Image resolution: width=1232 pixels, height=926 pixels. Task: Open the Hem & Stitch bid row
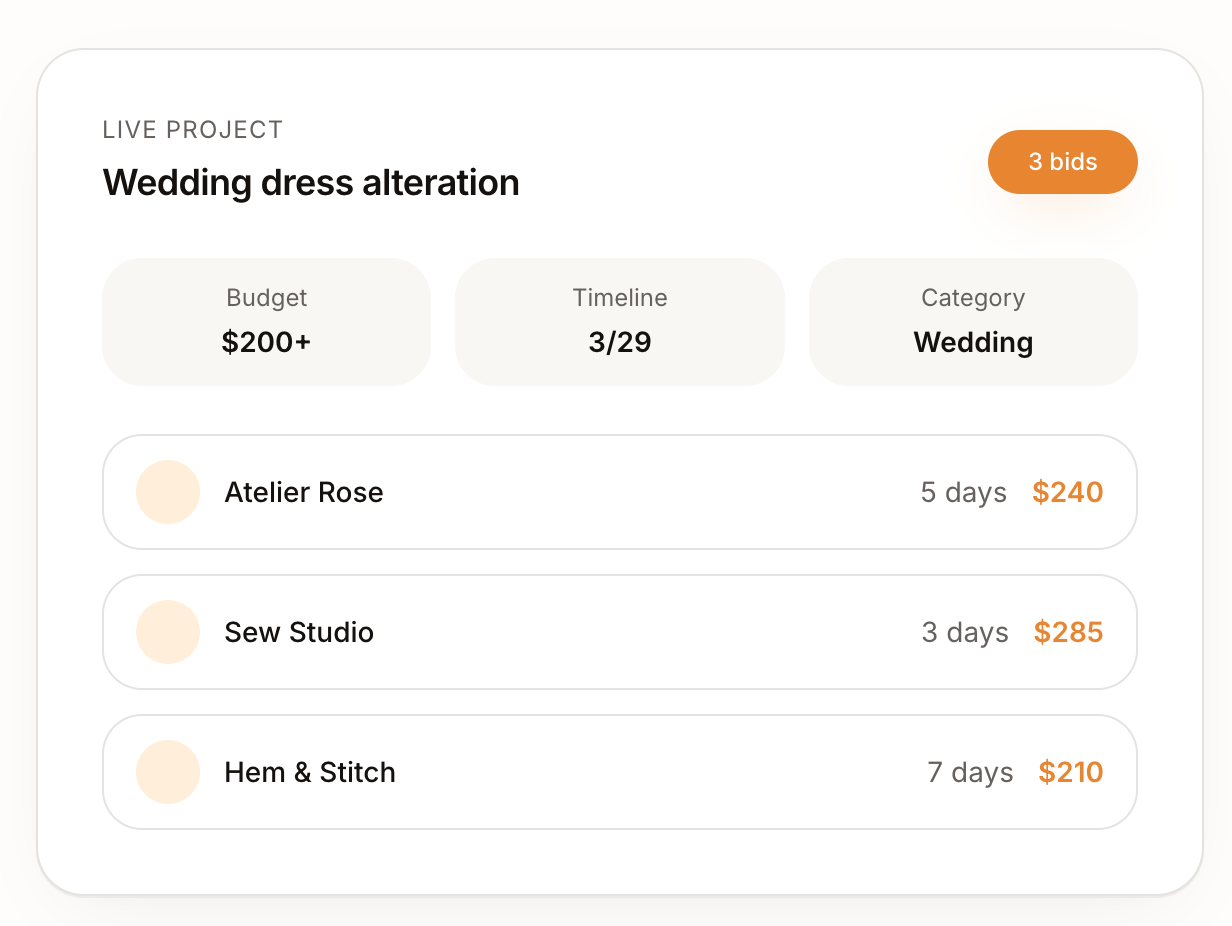click(620, 772)
